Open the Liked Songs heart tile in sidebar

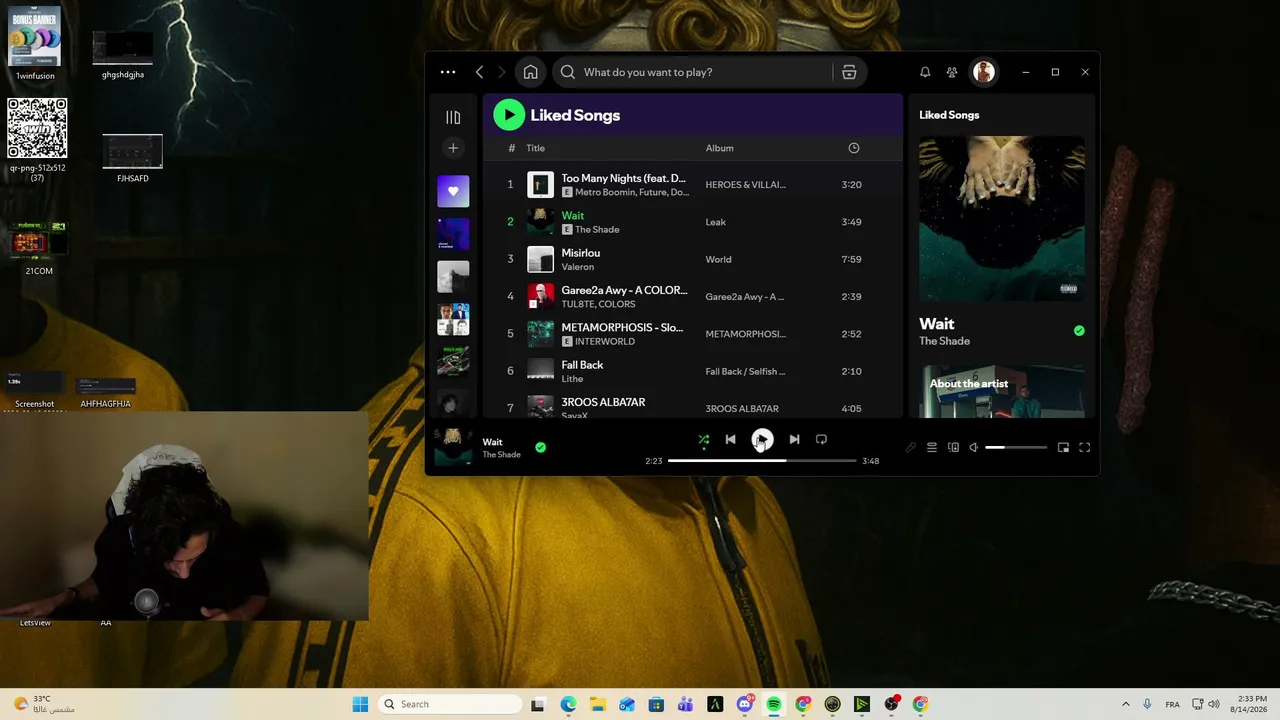point(453,191)
